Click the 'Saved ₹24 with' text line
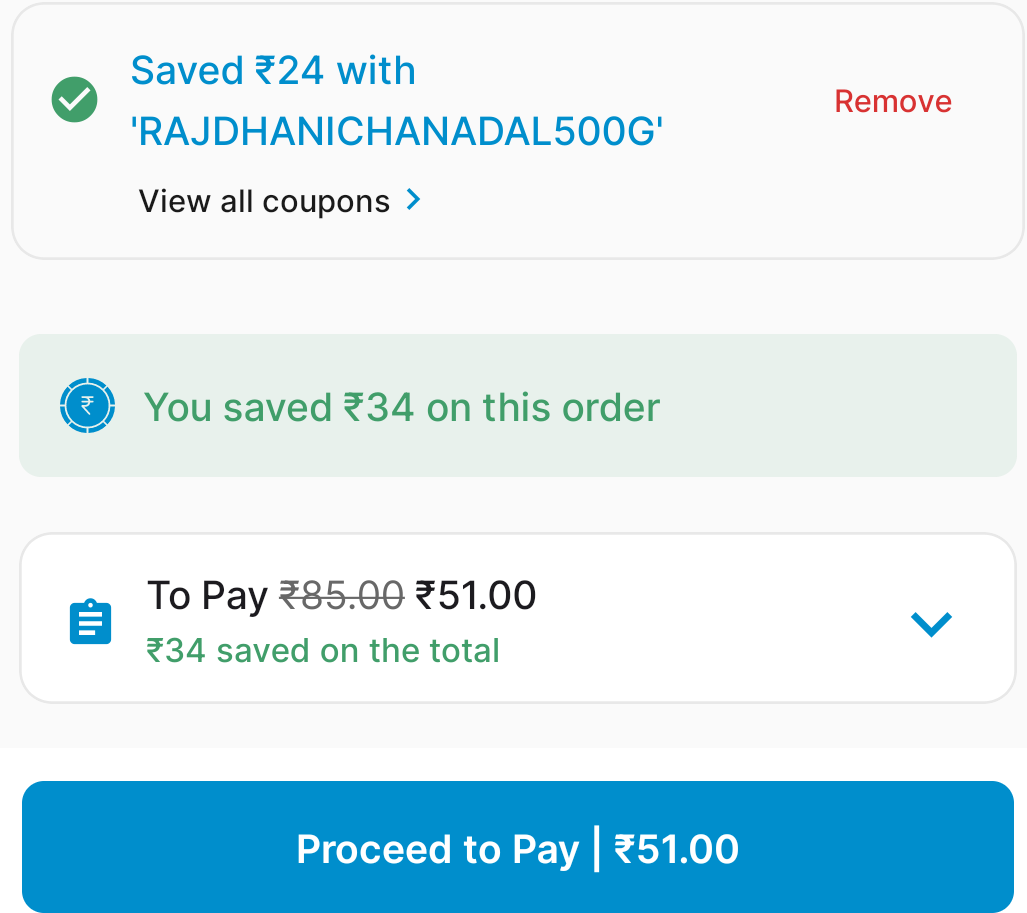The height and width of the screenshot is (913, 1027). click(273, 71)
